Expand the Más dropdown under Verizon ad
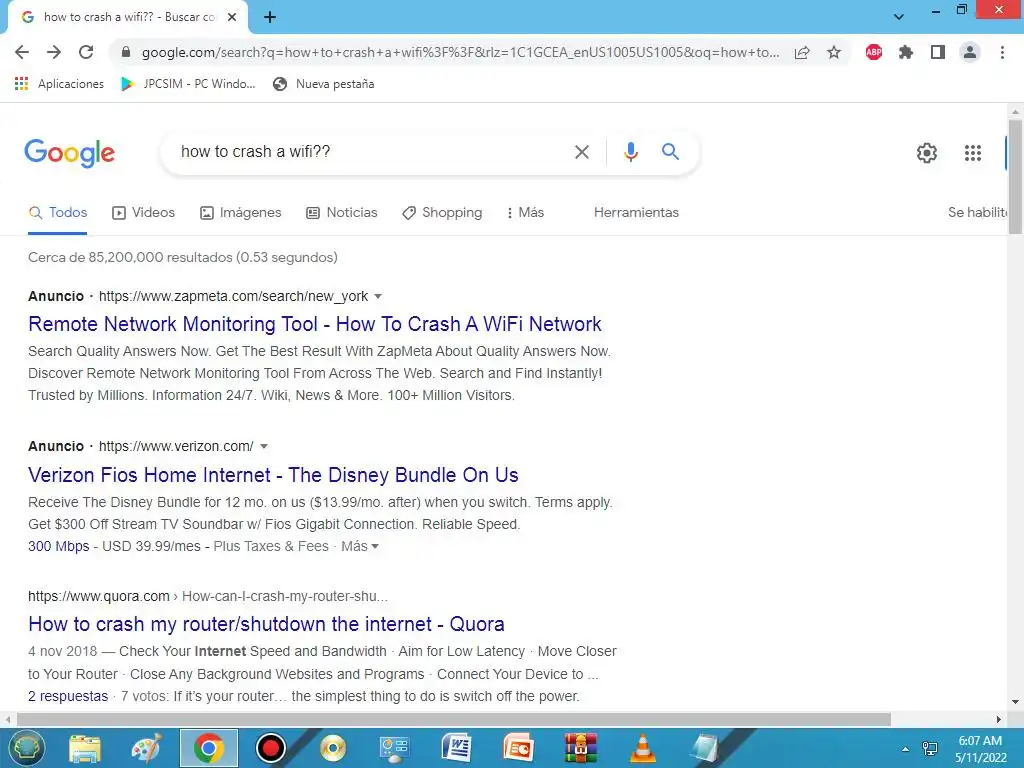 [360, 547]
